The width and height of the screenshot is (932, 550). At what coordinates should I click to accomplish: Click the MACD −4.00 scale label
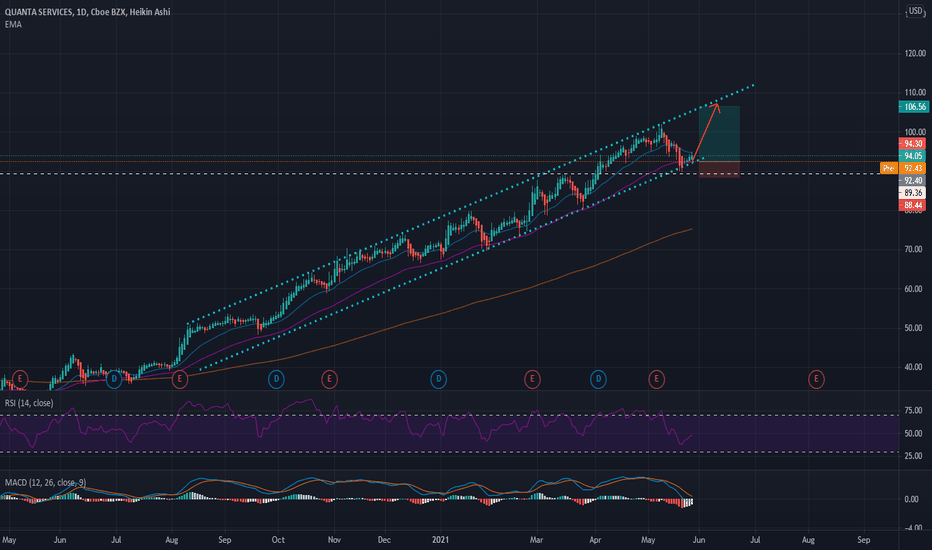point(912,527)
